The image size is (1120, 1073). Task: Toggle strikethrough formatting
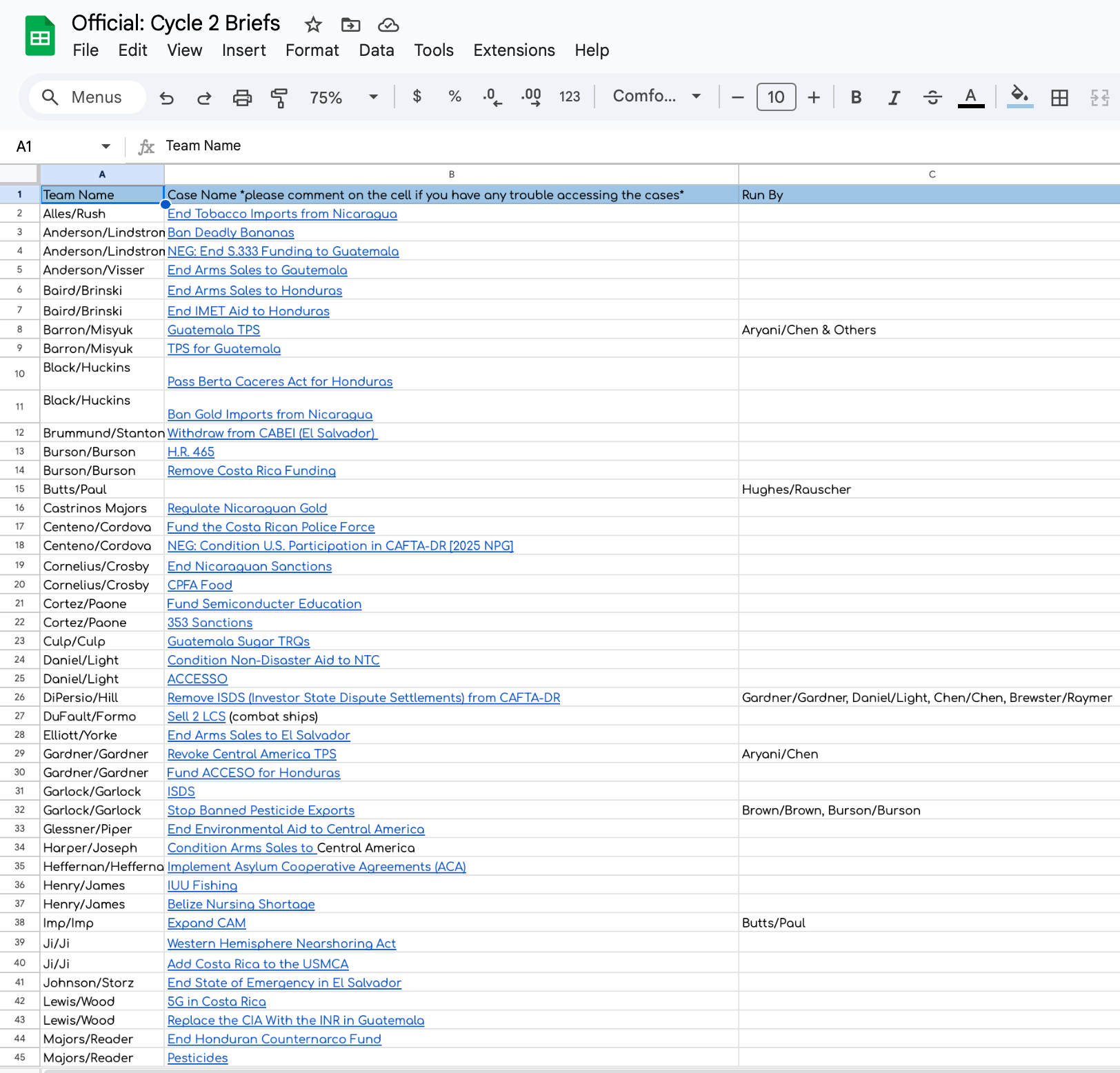(932, 97)
